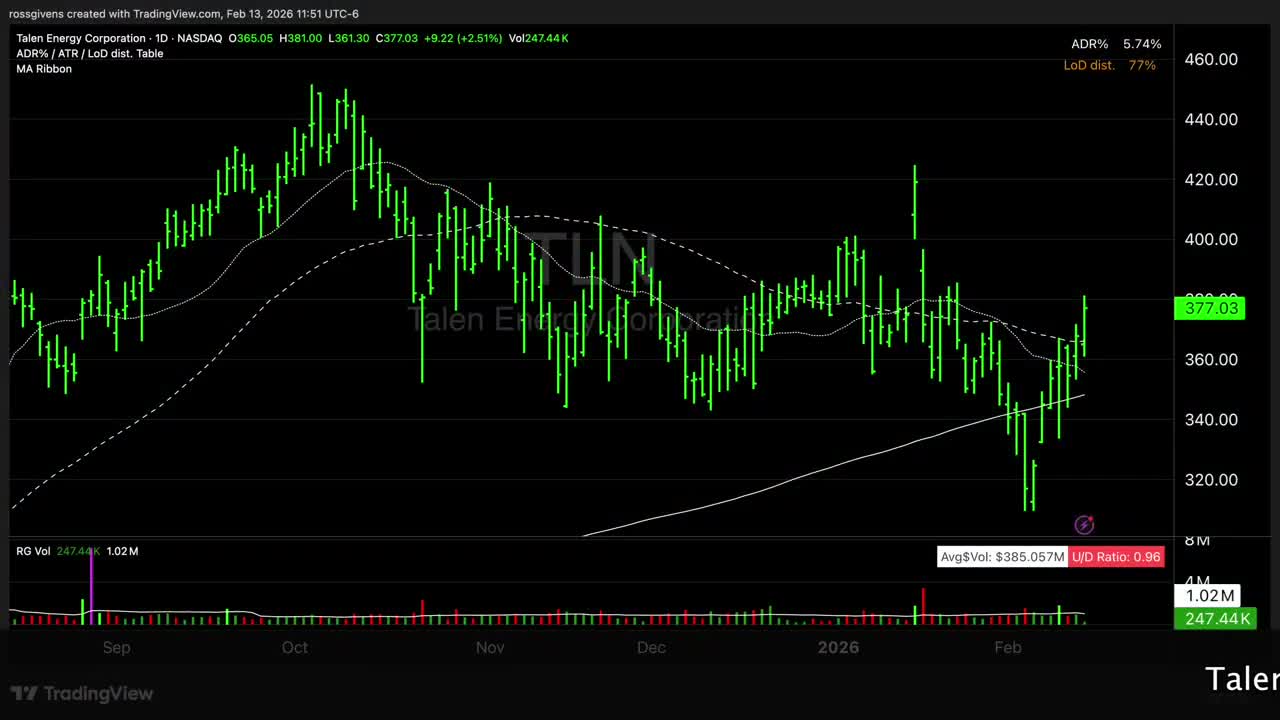Toggle visibility of the MA Ribbon indicator
This screenshot has height=720, width=1280.
(43, 68)
